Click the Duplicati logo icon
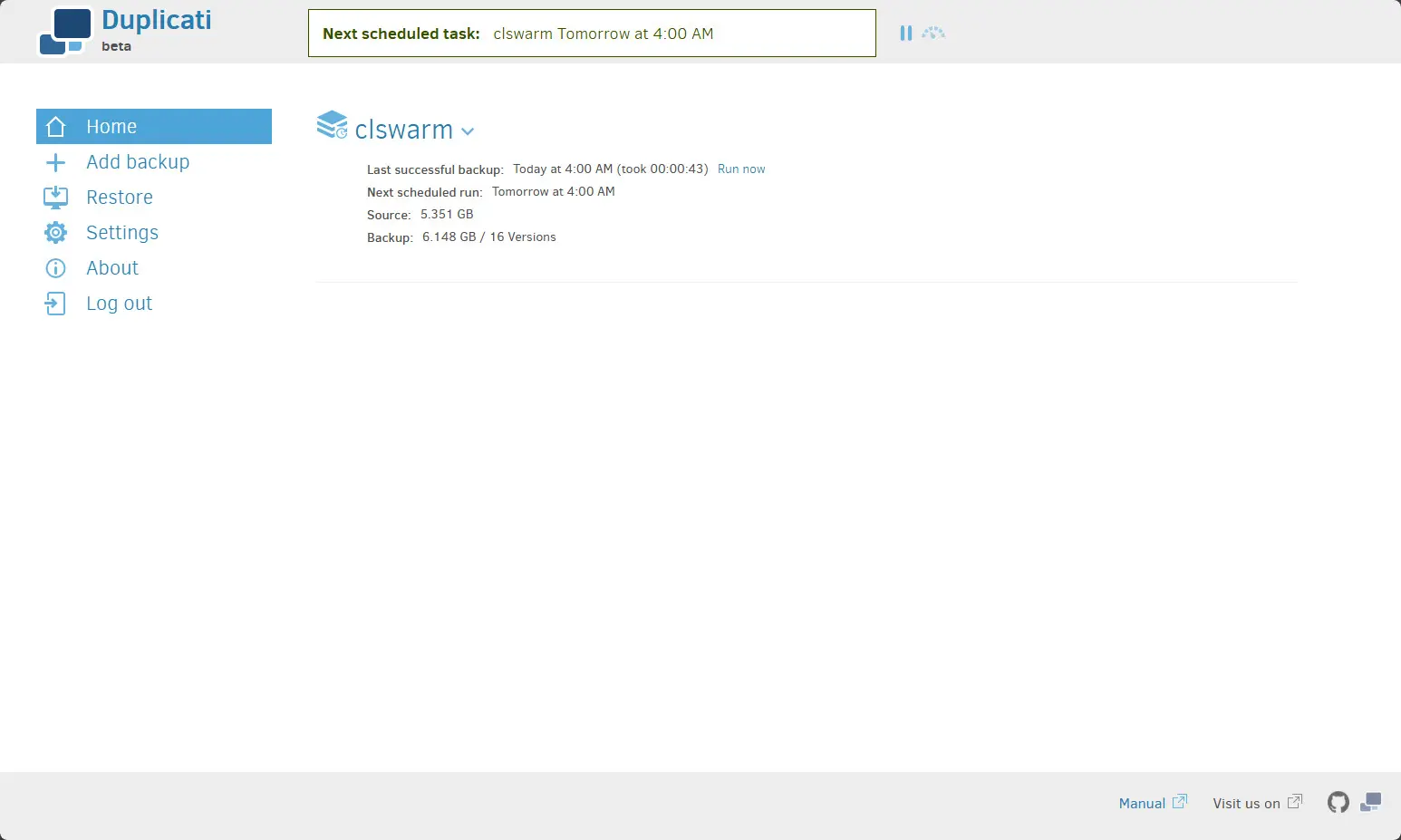Screen dimensions: 1401x840 pyautogui.click(x=65, y=32)
